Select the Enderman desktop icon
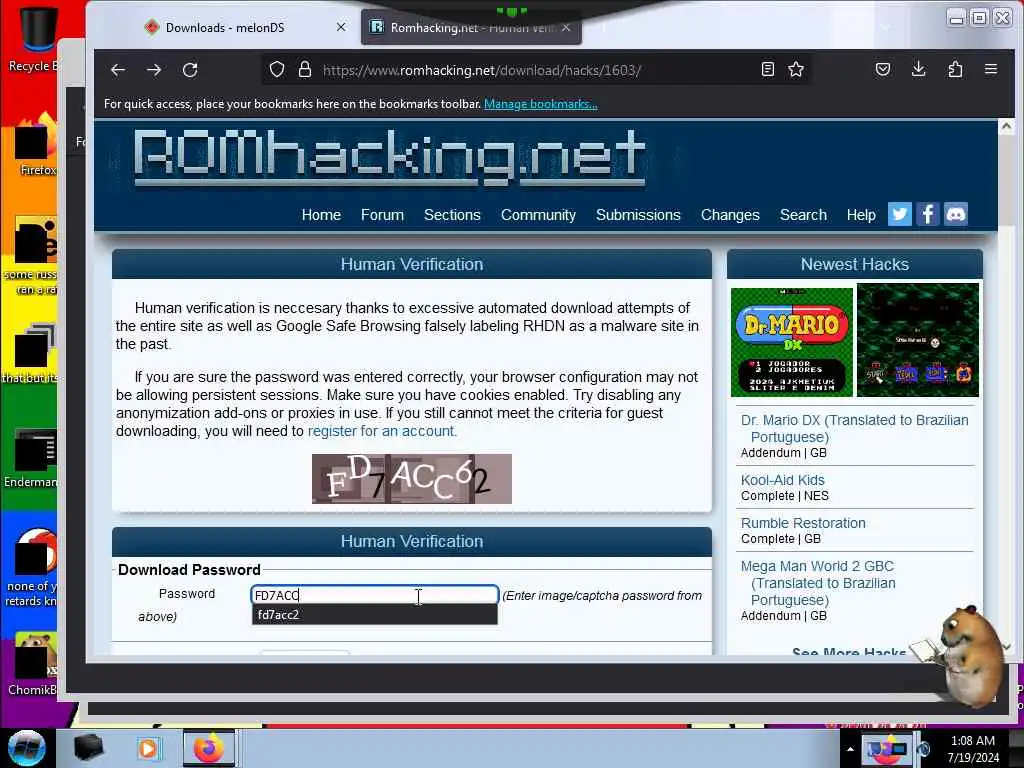Image resolution: width=1024 pixels, height=768 pixels. [x=31, y=457]
